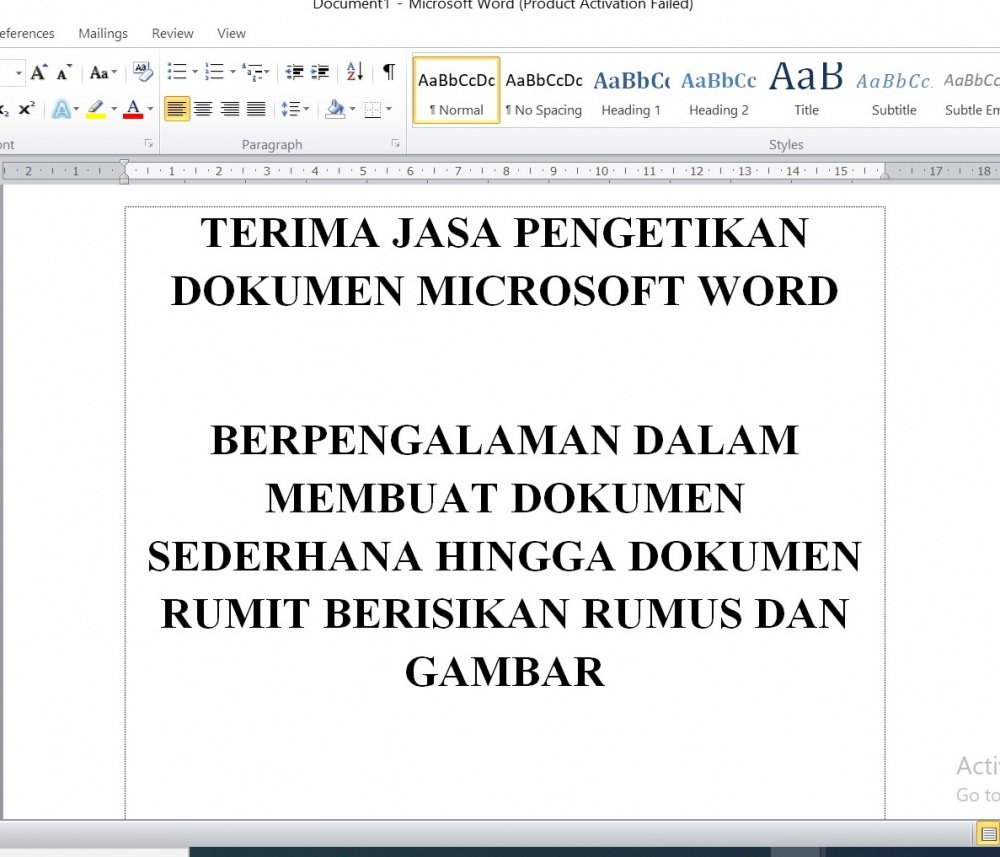Click the line DOKUMEN MICROSOFT WORD
Viewport: 1000px width, 857px height.
505,291
